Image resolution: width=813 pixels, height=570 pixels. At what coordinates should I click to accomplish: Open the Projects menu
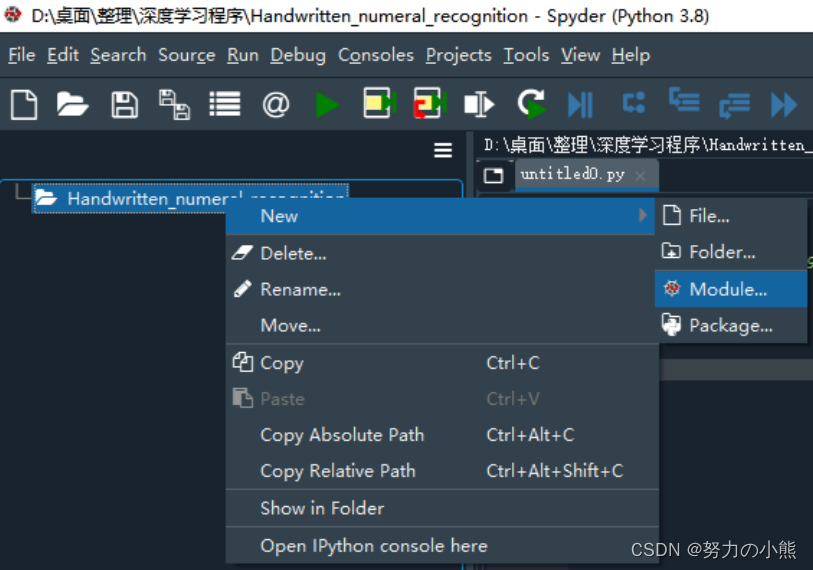click(x=458, y=55)
